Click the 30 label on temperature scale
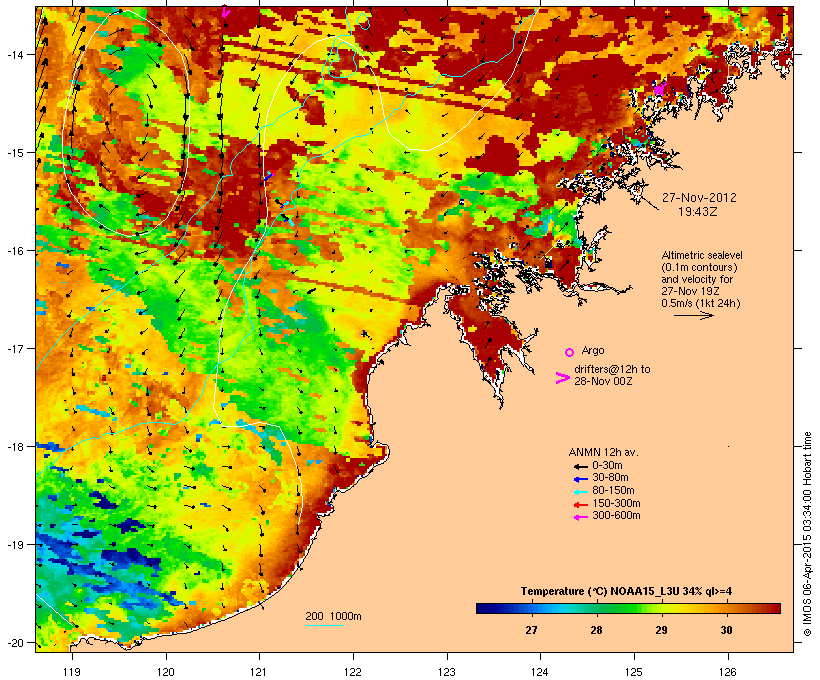 tap(726, 630)
